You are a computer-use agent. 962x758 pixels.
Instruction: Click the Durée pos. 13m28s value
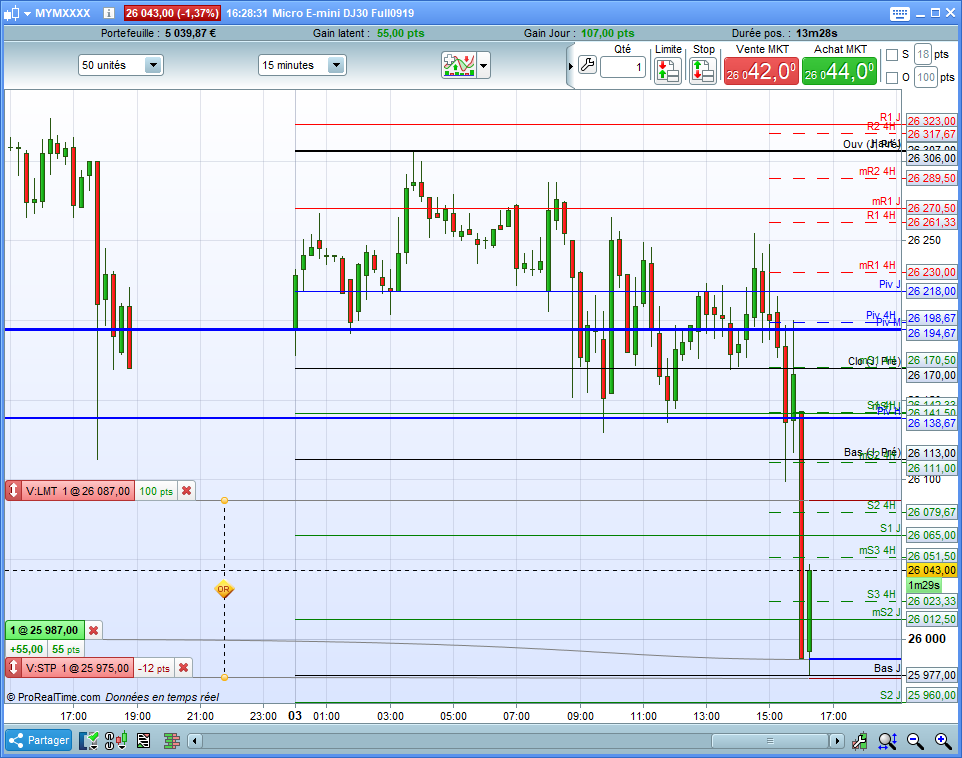point(817,33)
